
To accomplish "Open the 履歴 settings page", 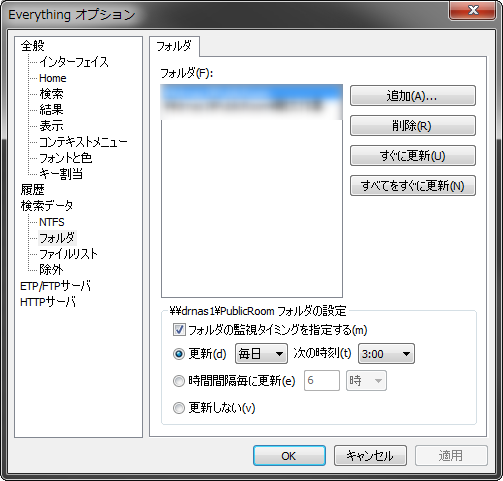I will coord(32,190).
